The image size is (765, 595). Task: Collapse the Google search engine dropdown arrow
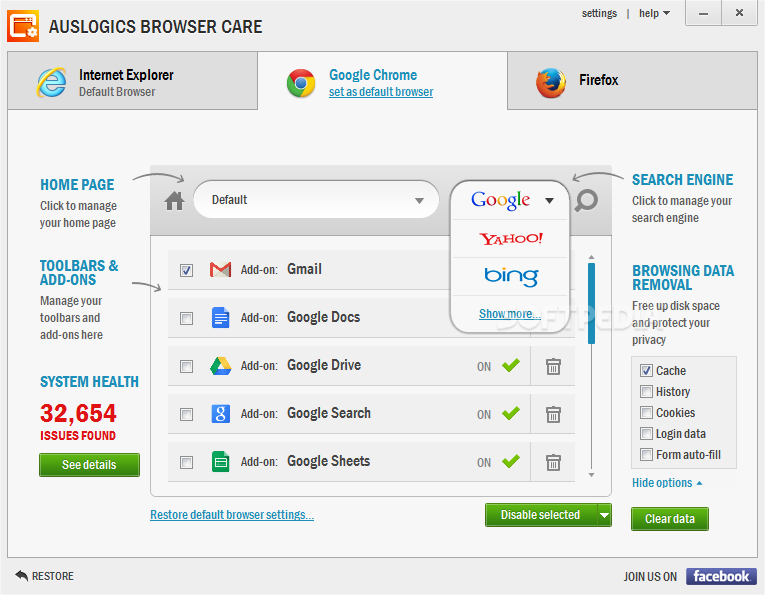[549, 200]
